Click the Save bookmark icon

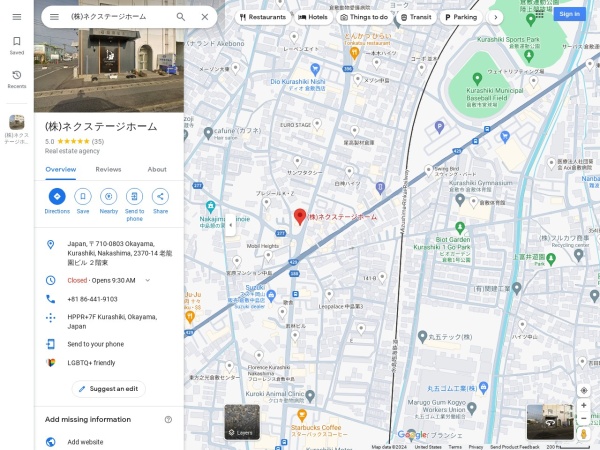[83, 196]
